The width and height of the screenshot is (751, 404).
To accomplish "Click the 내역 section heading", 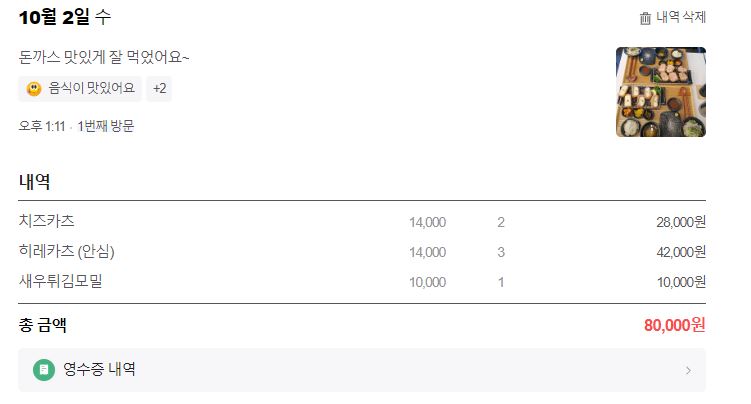I will 34,182.
